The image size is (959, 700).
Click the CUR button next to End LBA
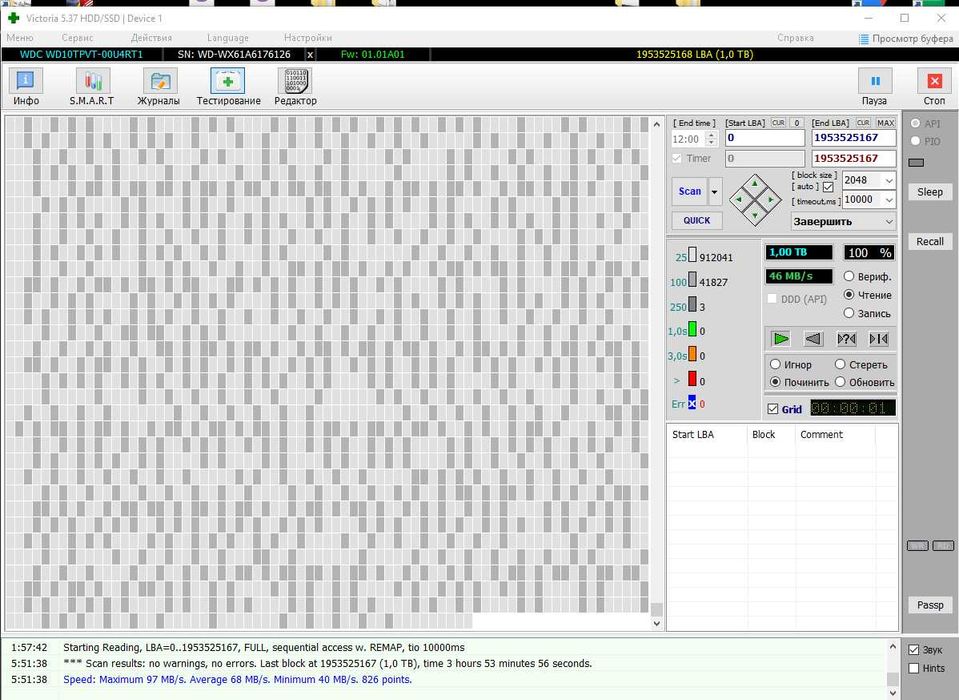click(x=863, y=123)
